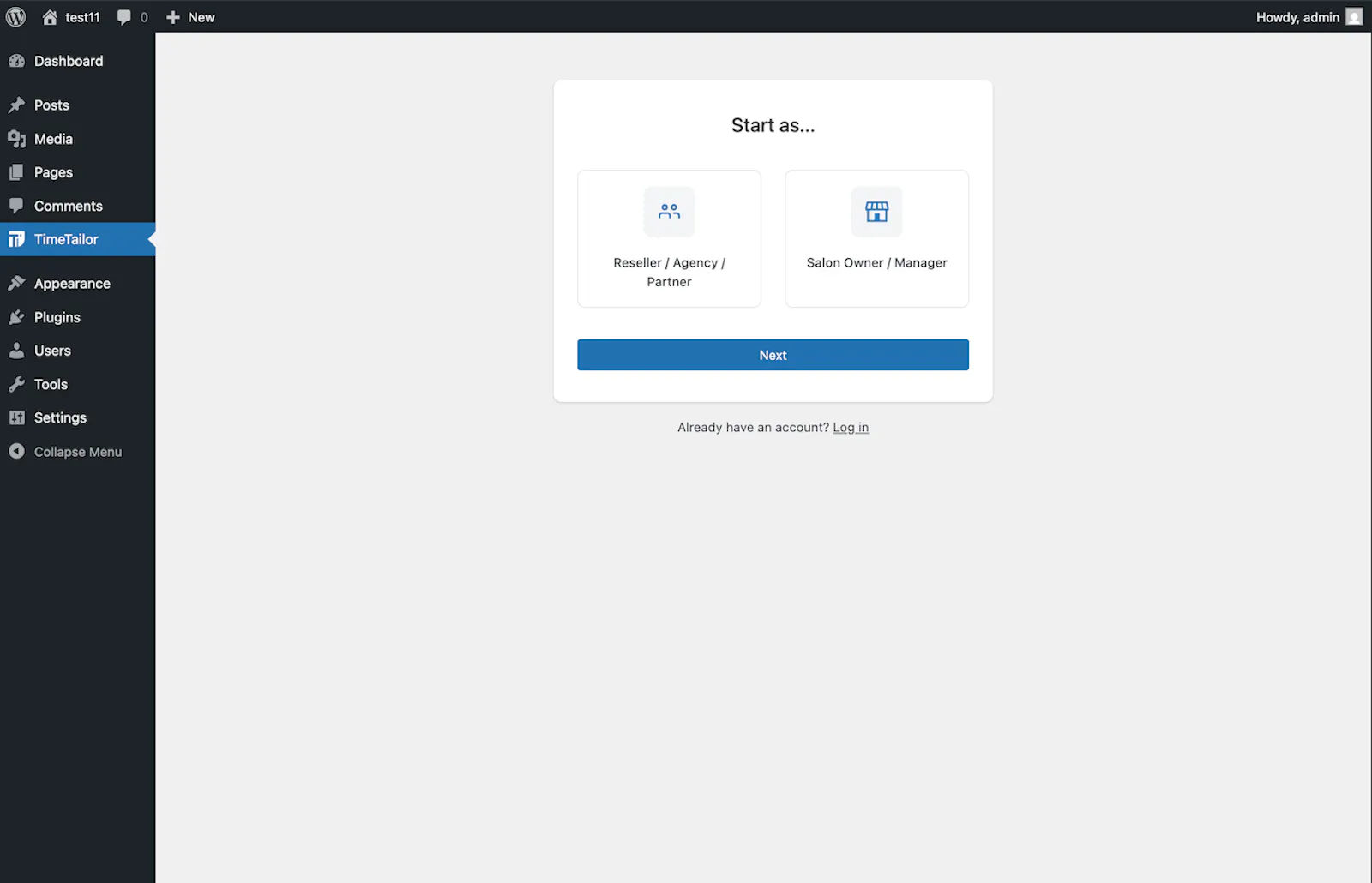Open the test11 site home icon

pyautogui.click(x=50, y=17)
